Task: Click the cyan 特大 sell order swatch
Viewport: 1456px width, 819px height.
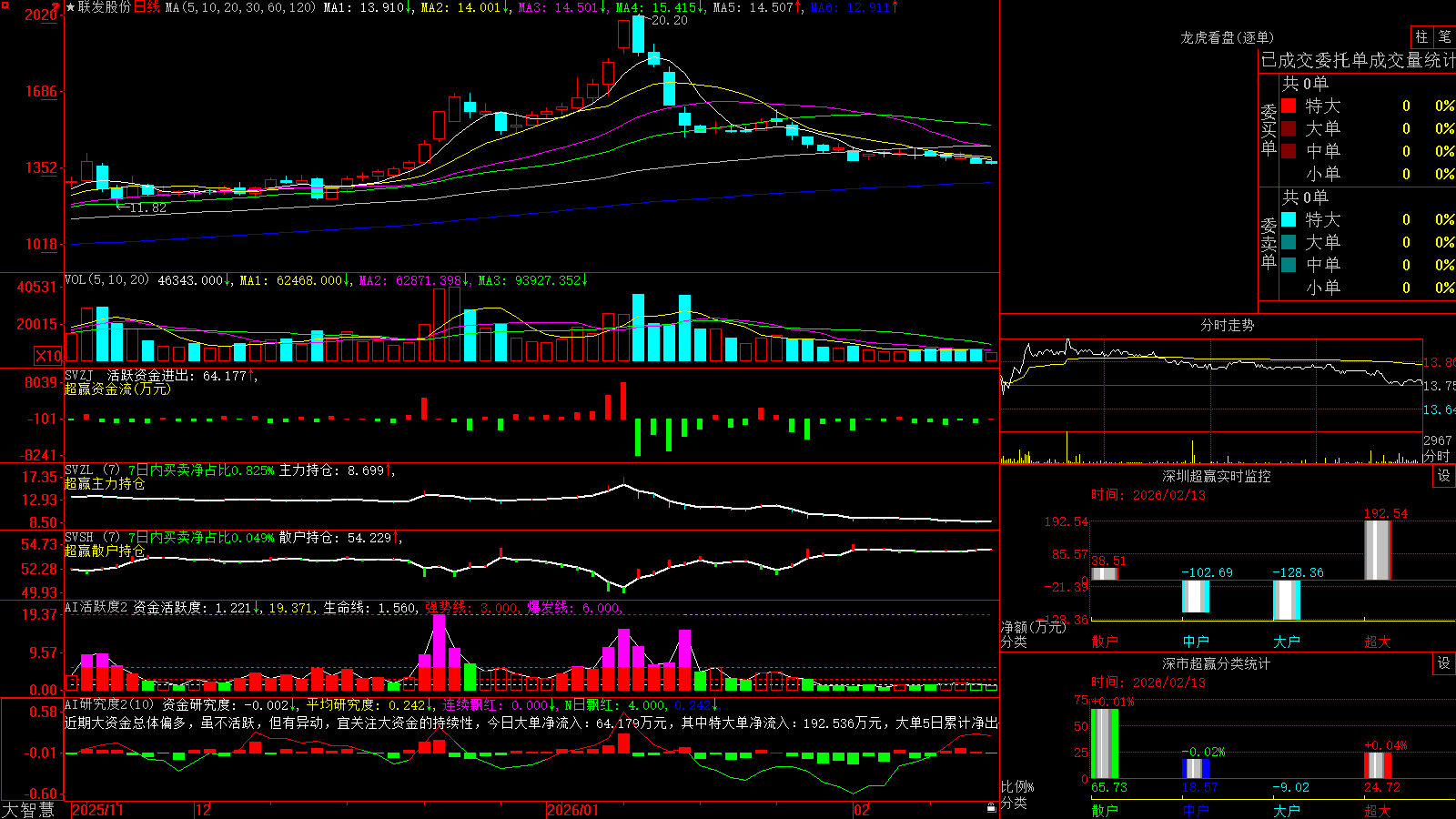Action: [1289, 219]
